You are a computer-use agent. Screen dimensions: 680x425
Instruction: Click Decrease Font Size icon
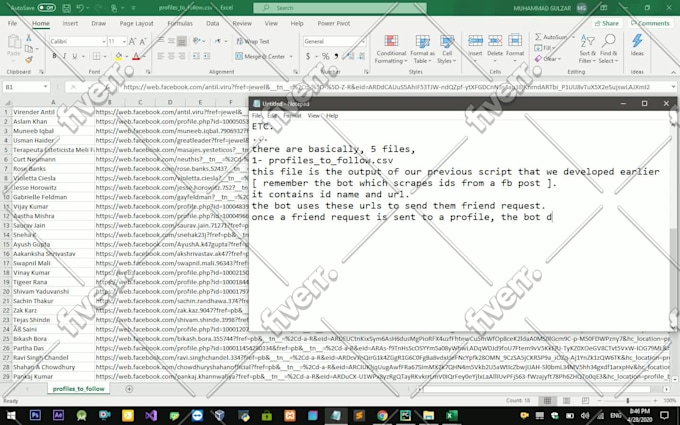(x=143, y=41)
